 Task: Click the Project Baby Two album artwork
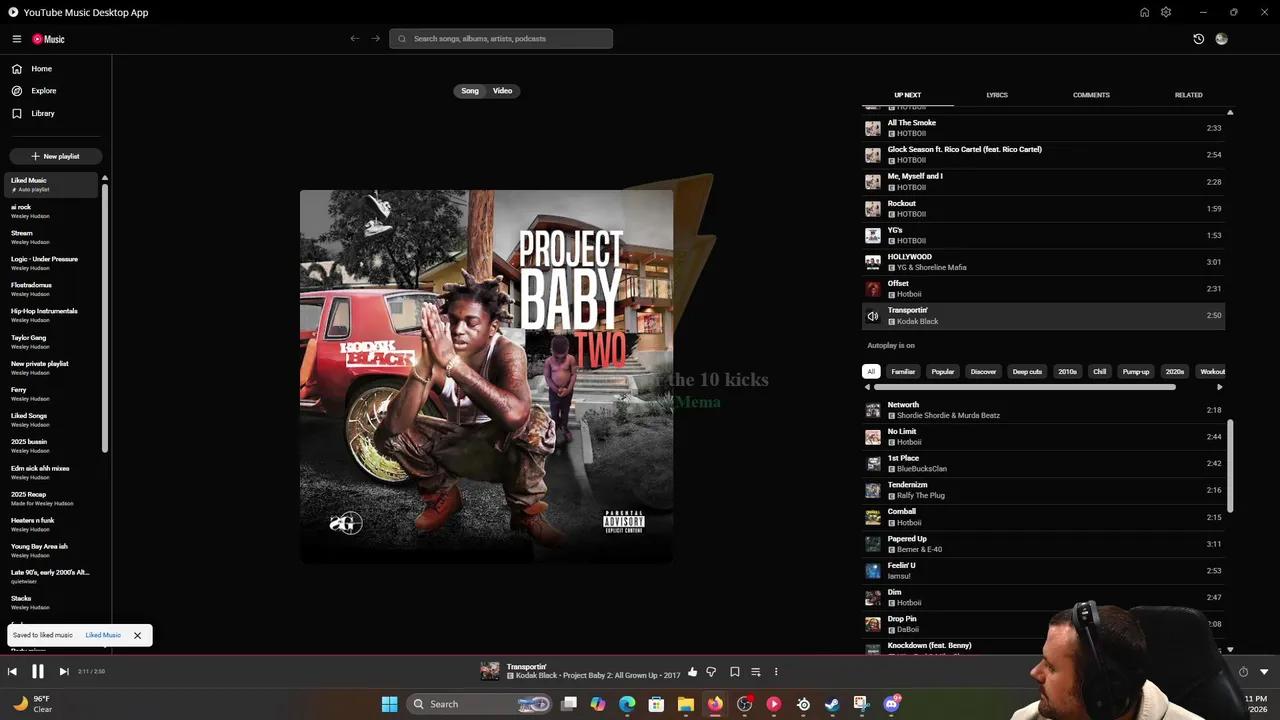(486, 376)
